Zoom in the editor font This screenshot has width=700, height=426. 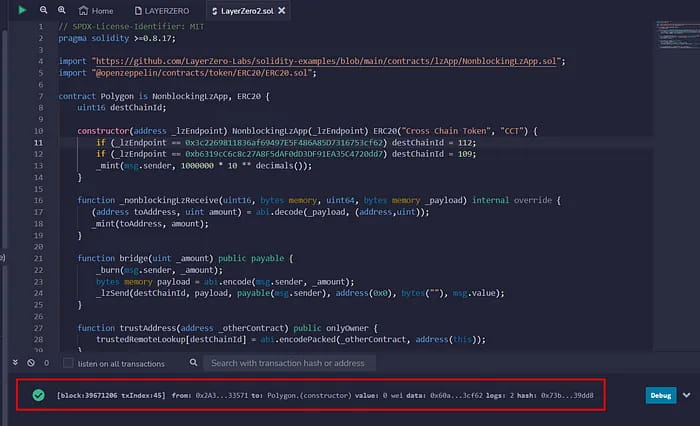point(62,10)
